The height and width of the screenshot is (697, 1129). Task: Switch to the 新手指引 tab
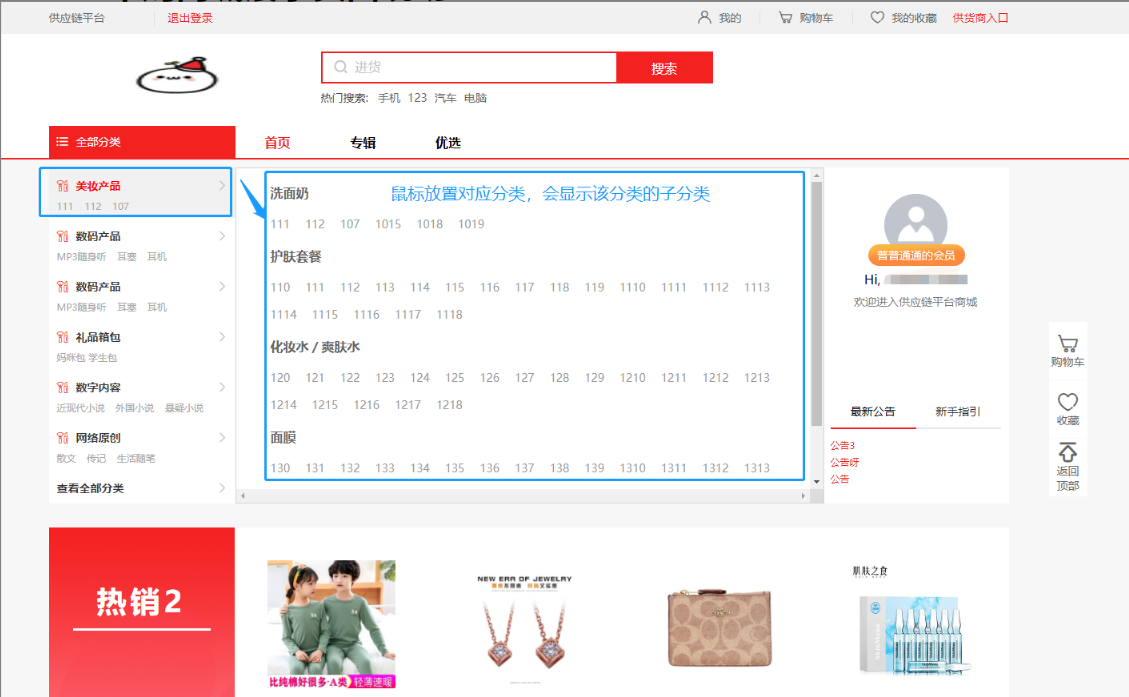coord(958,411)
